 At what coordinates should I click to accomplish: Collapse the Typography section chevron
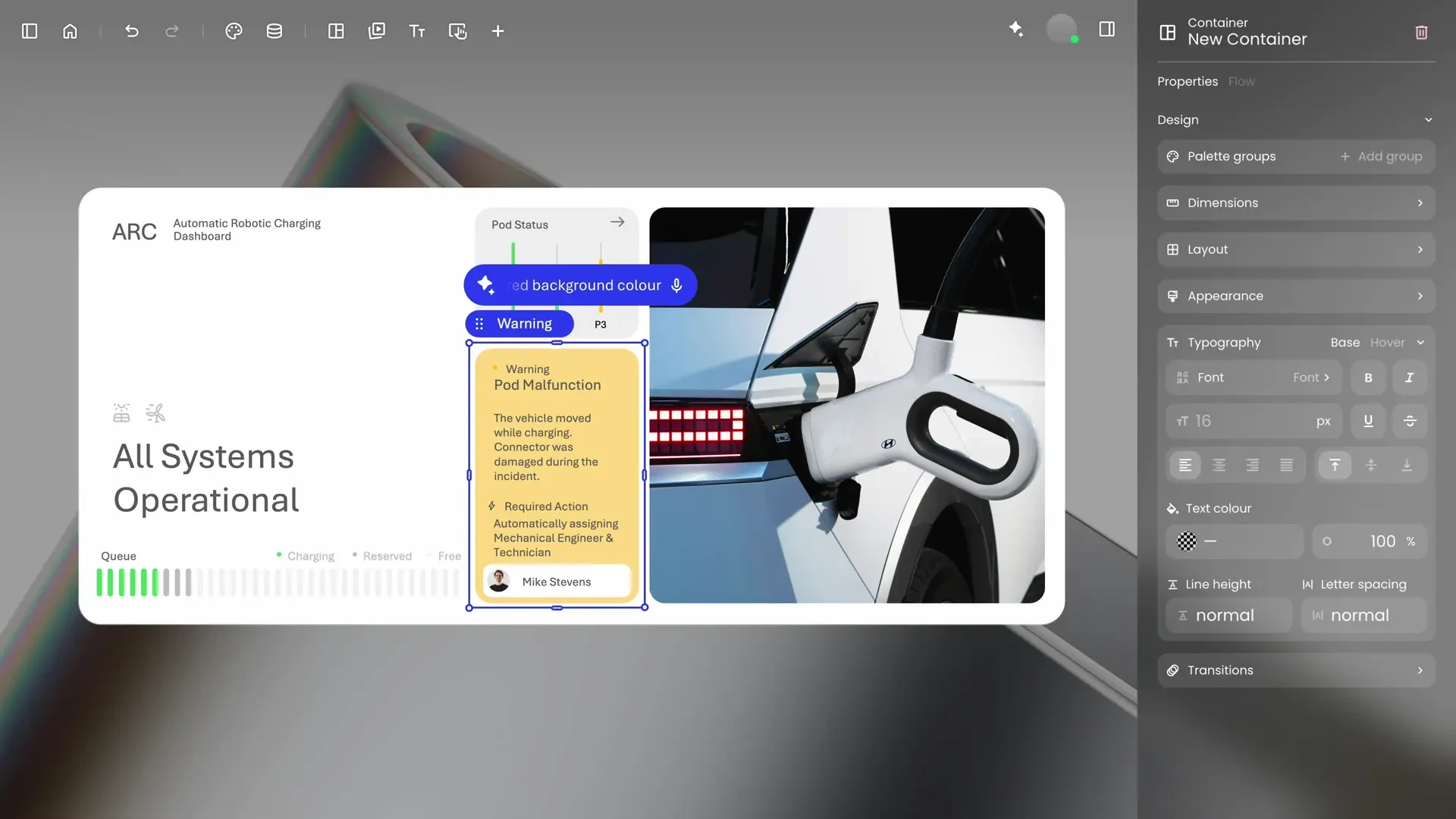(1420, 343)
